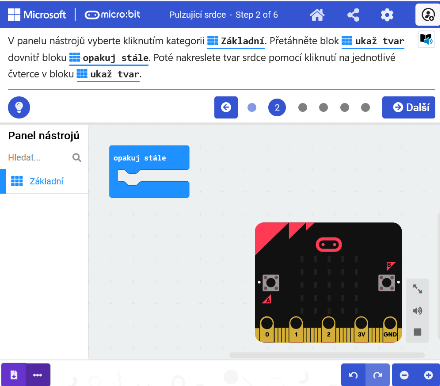Stop the simulator
The image size is (440, 386).
coord(417,332)
